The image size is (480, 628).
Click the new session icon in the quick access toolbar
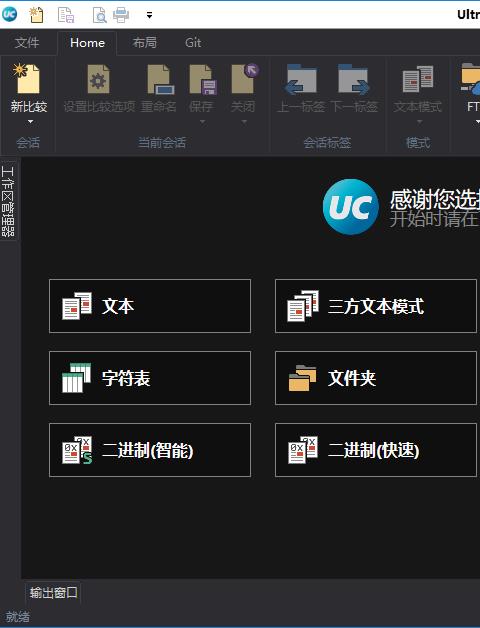(37, 15)
